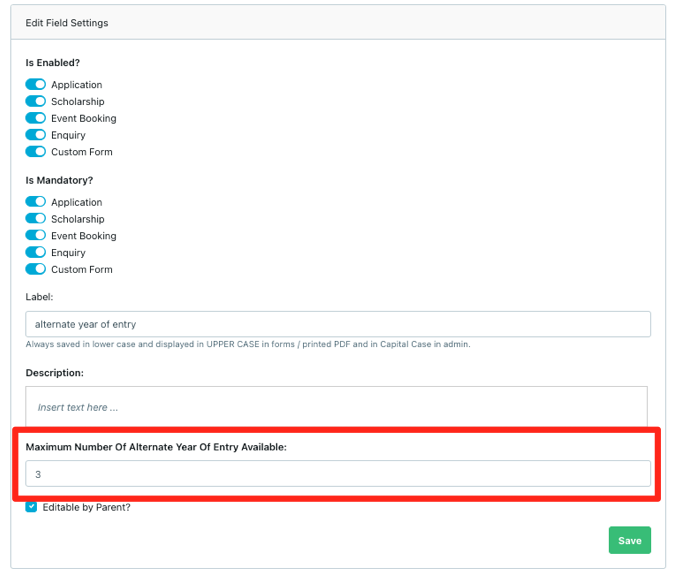673x584 pixels.
Task: Turn off Event Booking enabled switch
Action: [x=36, y=118]
